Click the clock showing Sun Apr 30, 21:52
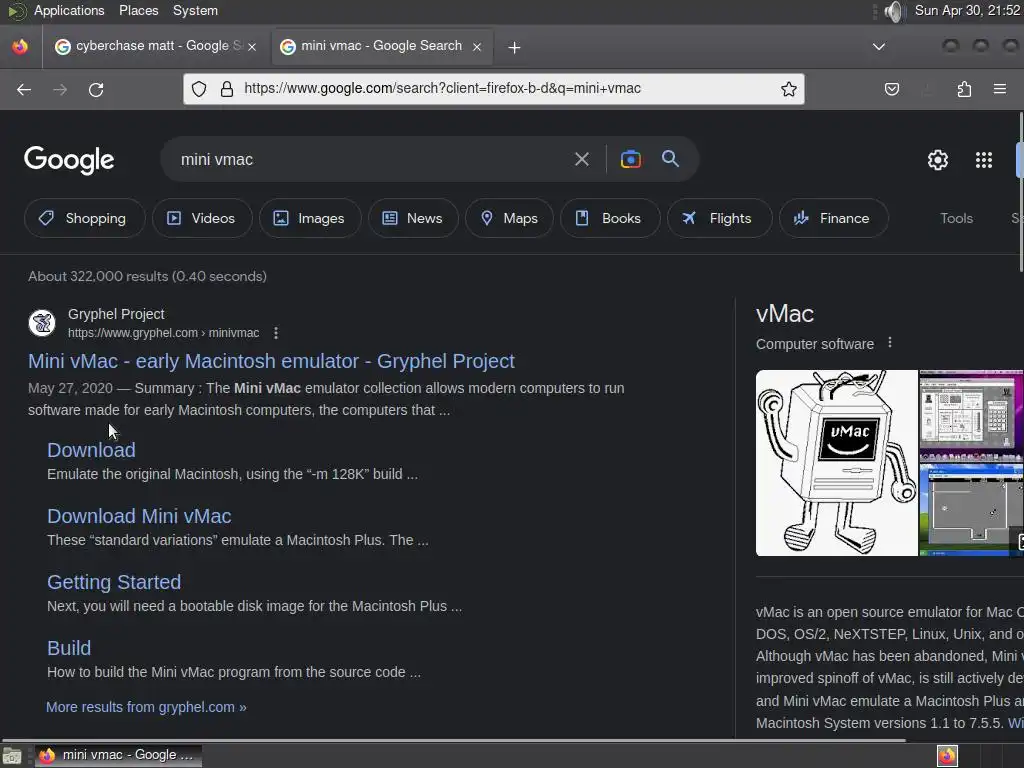Viewport: 1024px width, 768px height. (968, 10)
